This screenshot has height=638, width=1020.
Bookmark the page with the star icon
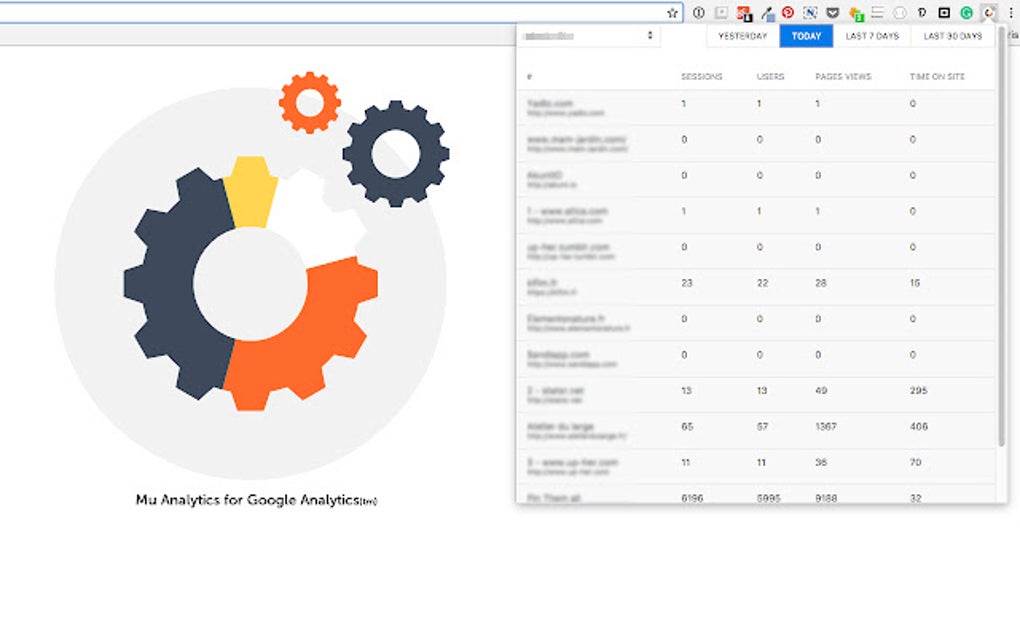674,9
